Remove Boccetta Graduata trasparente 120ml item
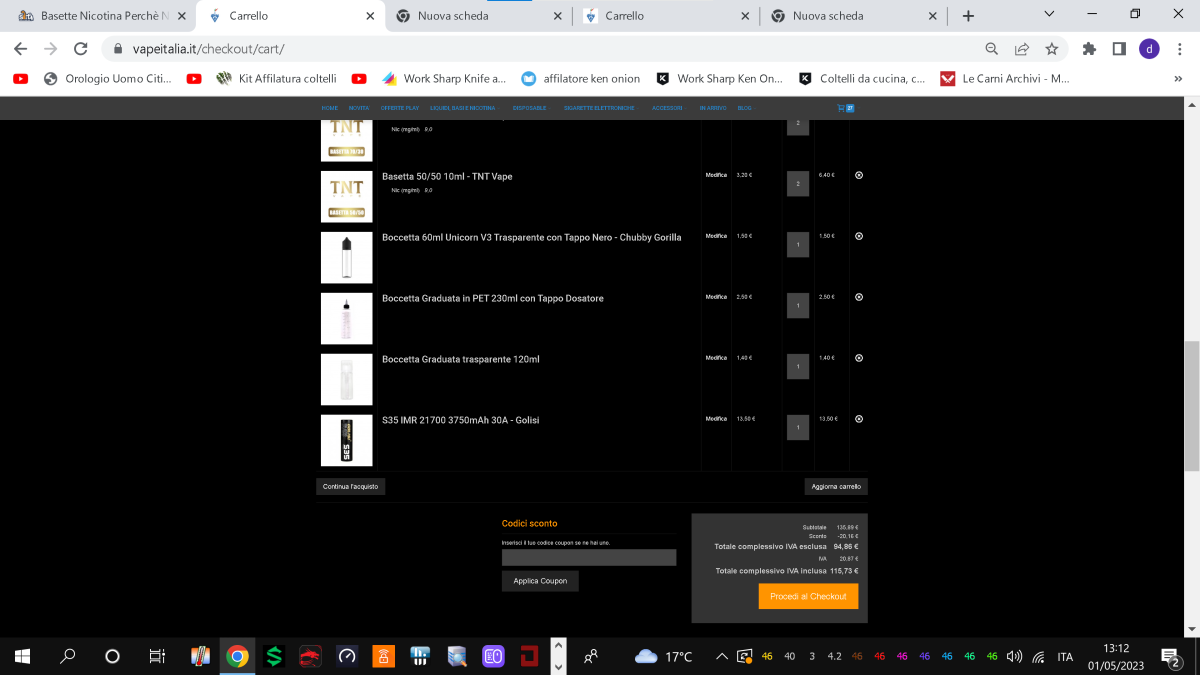The height and width of the screenshot is (675, 1200). [859, 358]
